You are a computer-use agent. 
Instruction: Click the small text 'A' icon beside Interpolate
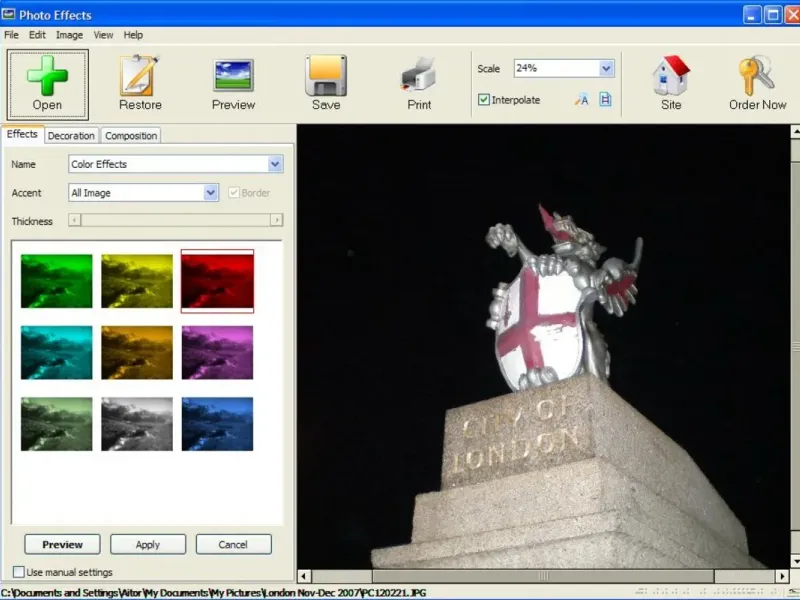coord(581,100)
